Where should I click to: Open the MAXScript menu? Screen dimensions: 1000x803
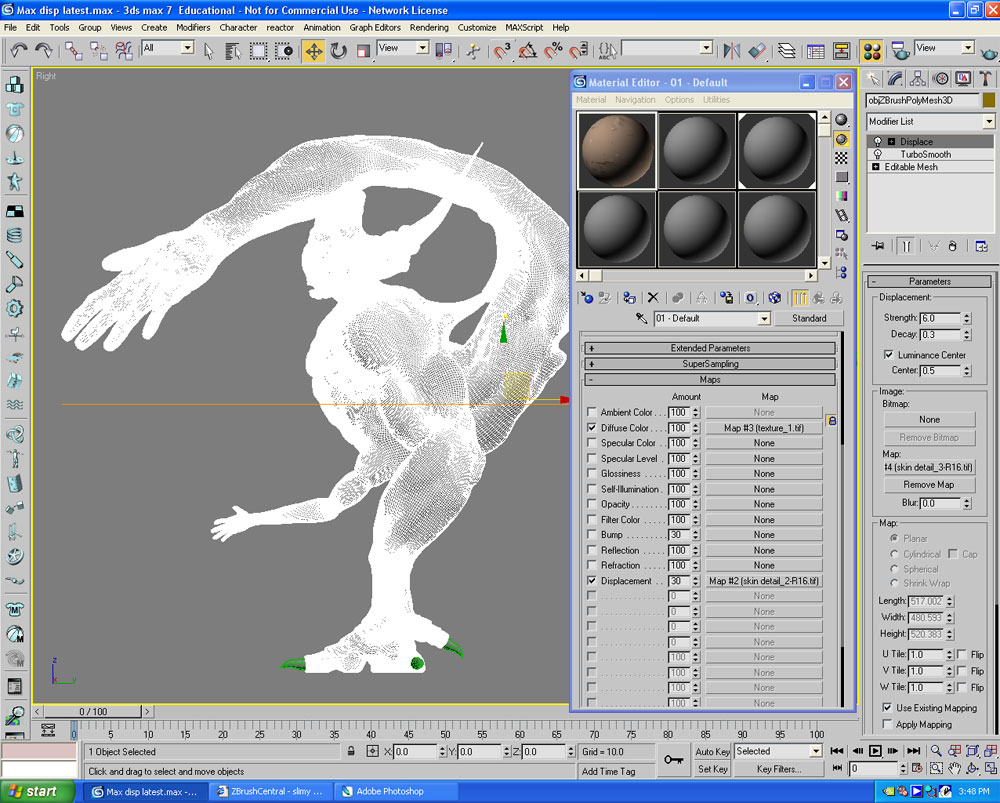click(x=524, y=27)
